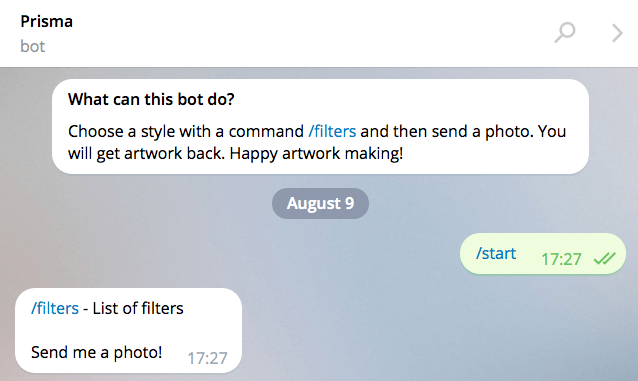Select the /start command in the sent message

(x=496, y=253)
